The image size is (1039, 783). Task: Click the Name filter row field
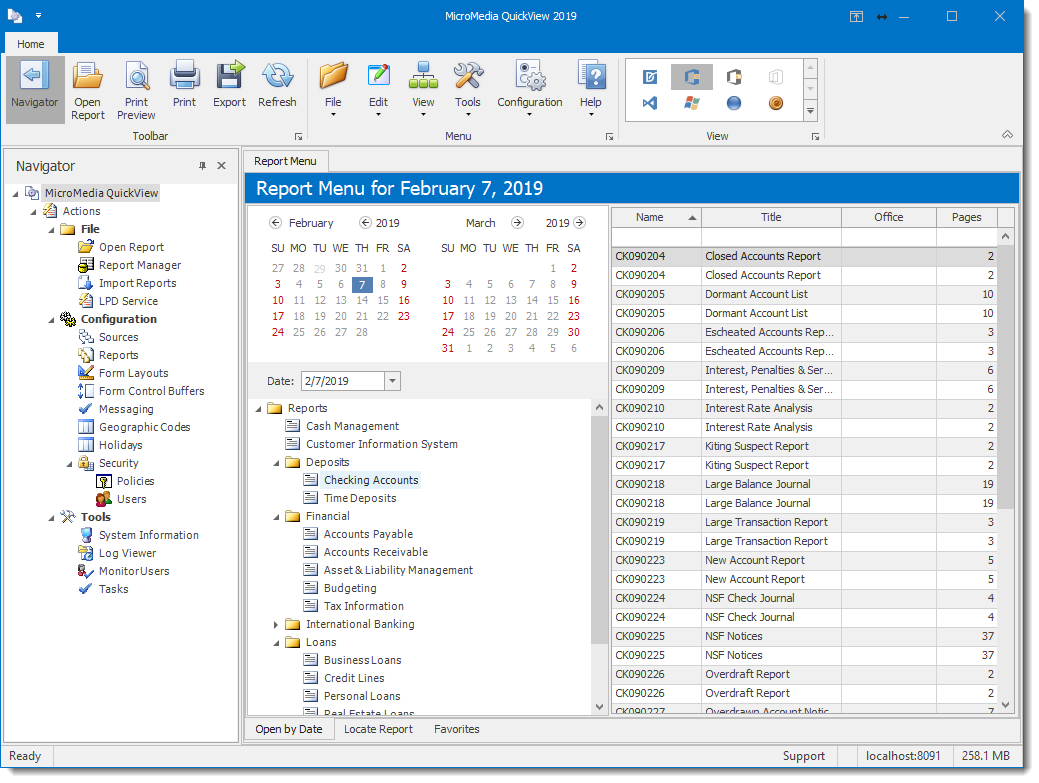(x=656, y=236)
